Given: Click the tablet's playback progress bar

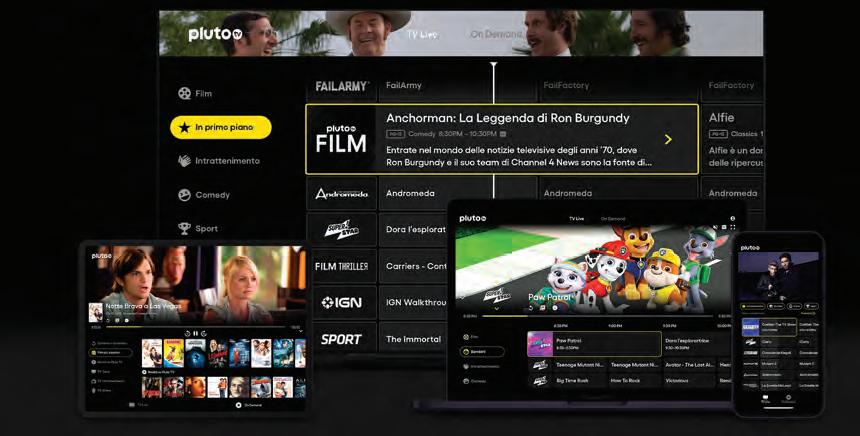Looking at the screenshot, I should [196, 327].
